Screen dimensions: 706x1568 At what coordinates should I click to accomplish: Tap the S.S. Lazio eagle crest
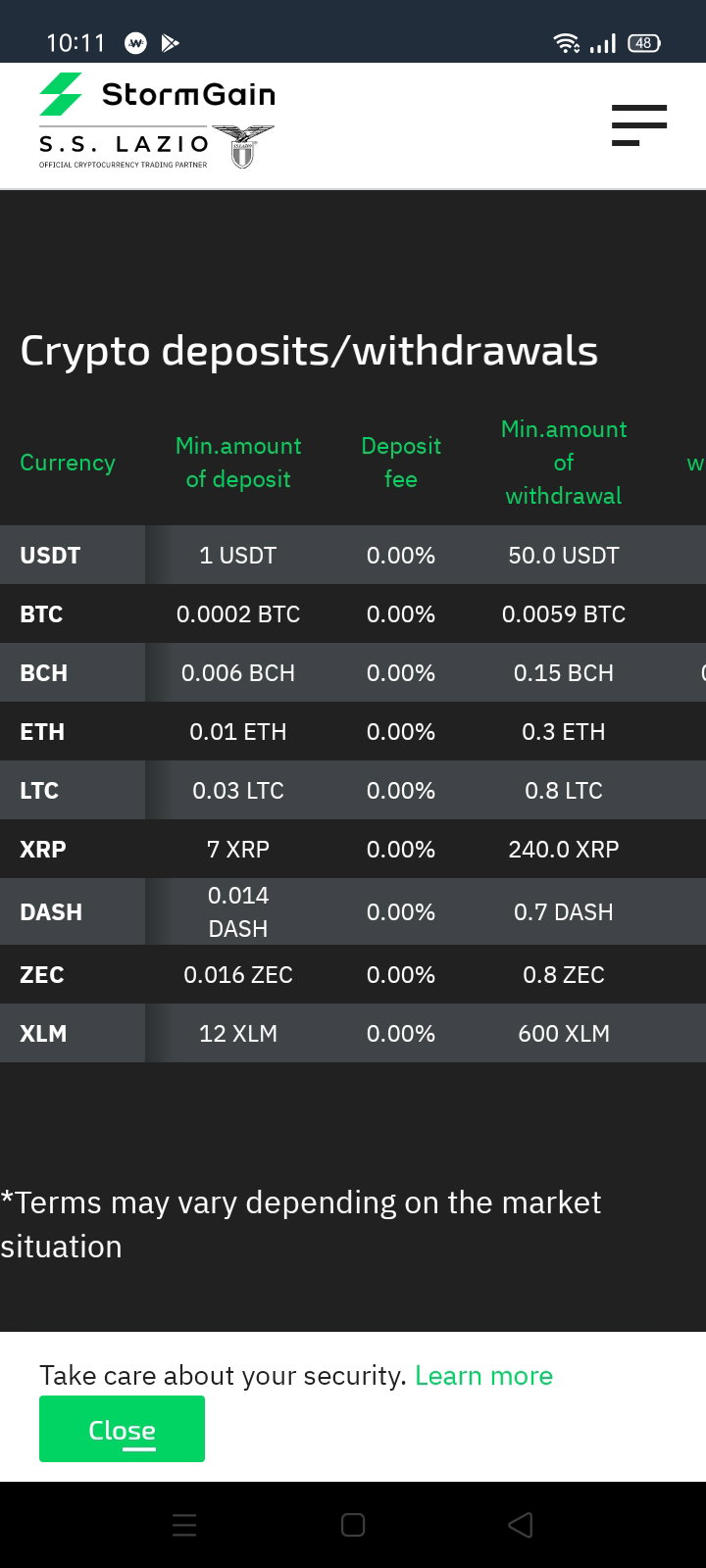click(243, 147)
